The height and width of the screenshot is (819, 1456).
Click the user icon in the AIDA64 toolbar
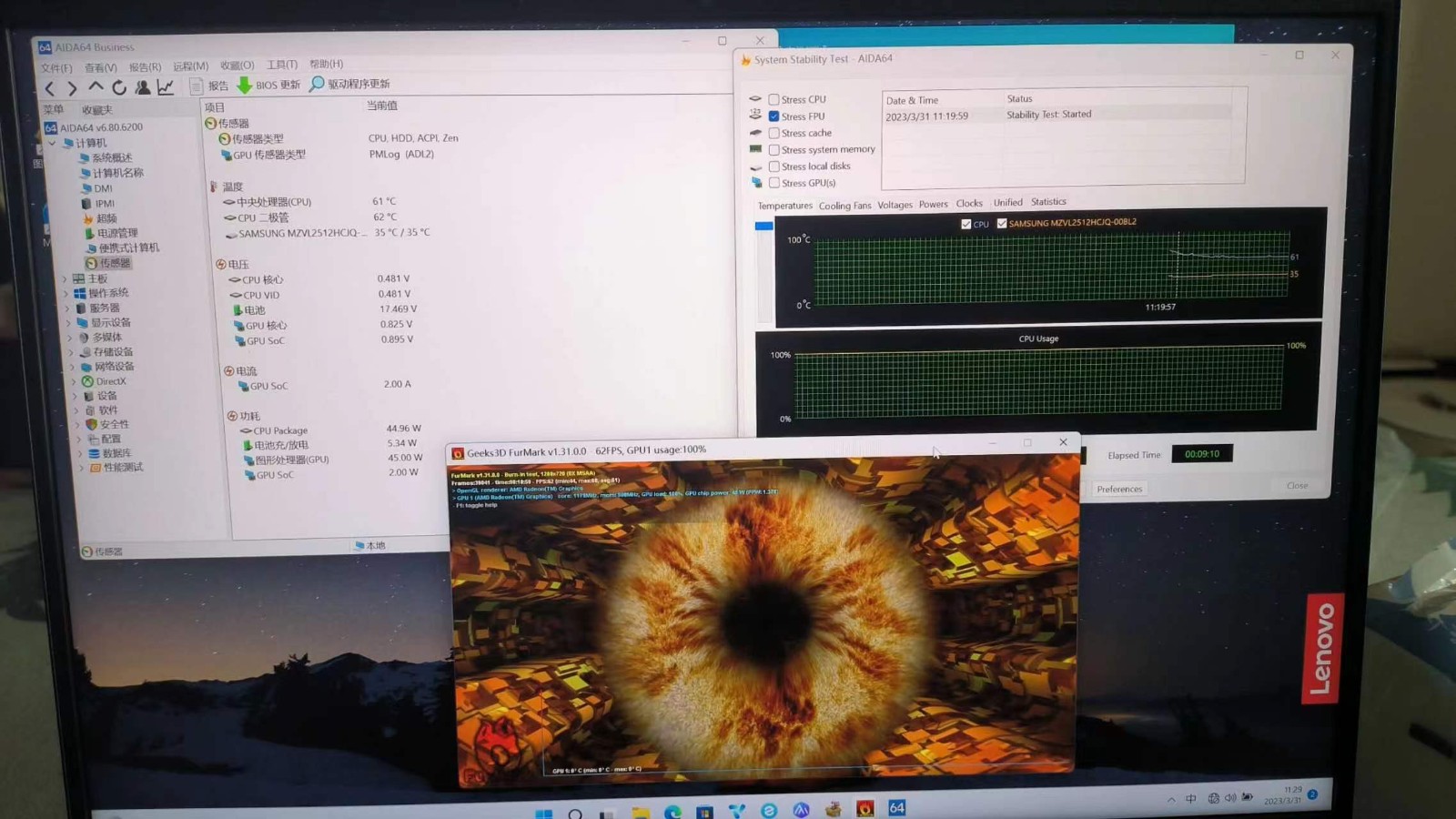pos(143,87)
